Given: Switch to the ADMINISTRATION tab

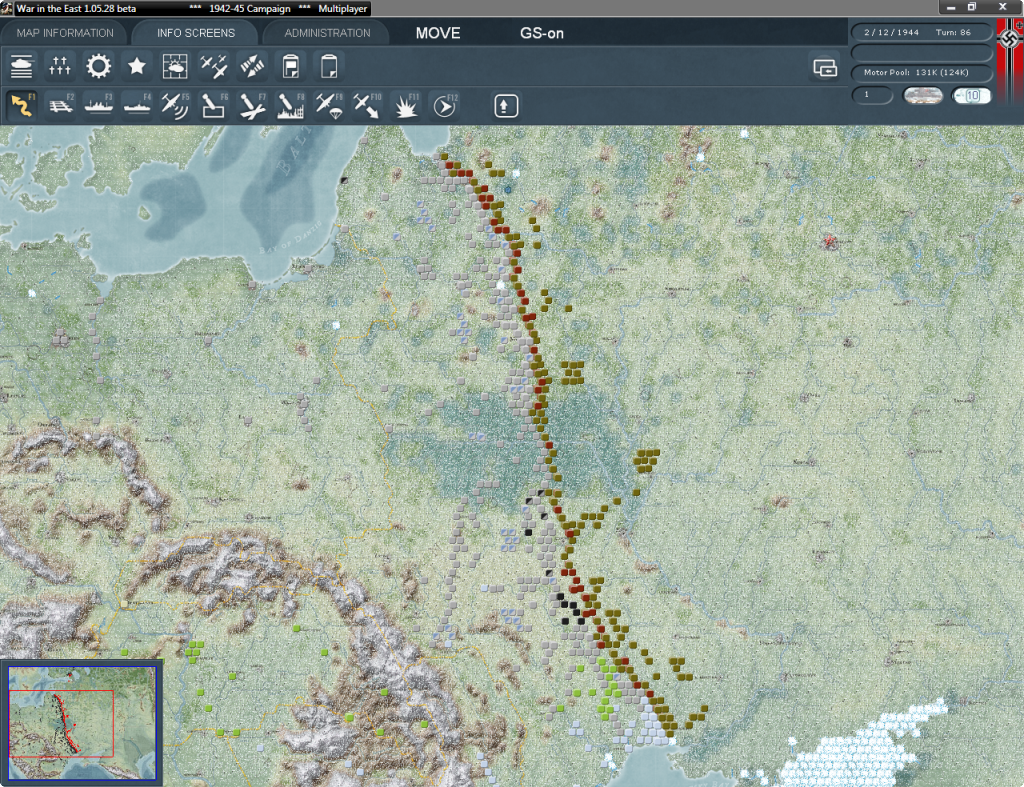Looking at the screenshot, I should point(327,33).
